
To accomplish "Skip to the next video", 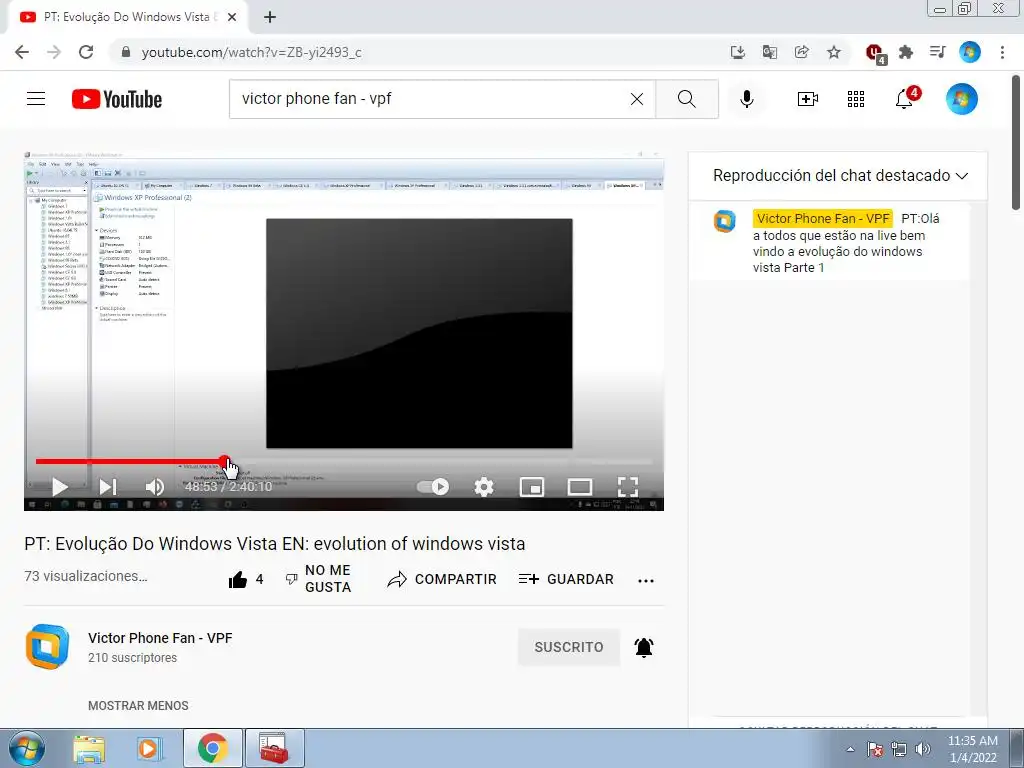I will tap(108, 487).
